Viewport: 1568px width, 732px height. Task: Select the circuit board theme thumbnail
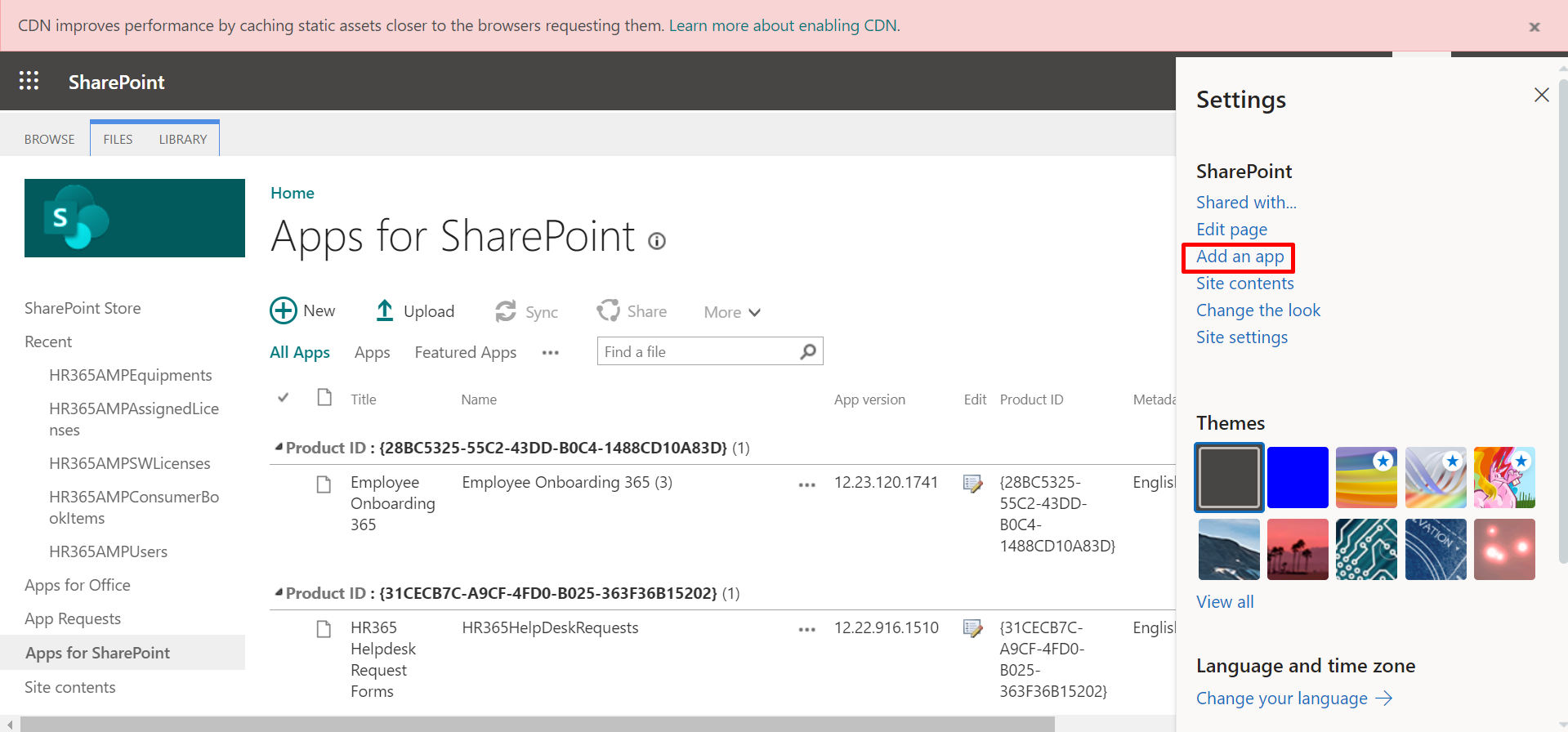tap(1366, 549)
